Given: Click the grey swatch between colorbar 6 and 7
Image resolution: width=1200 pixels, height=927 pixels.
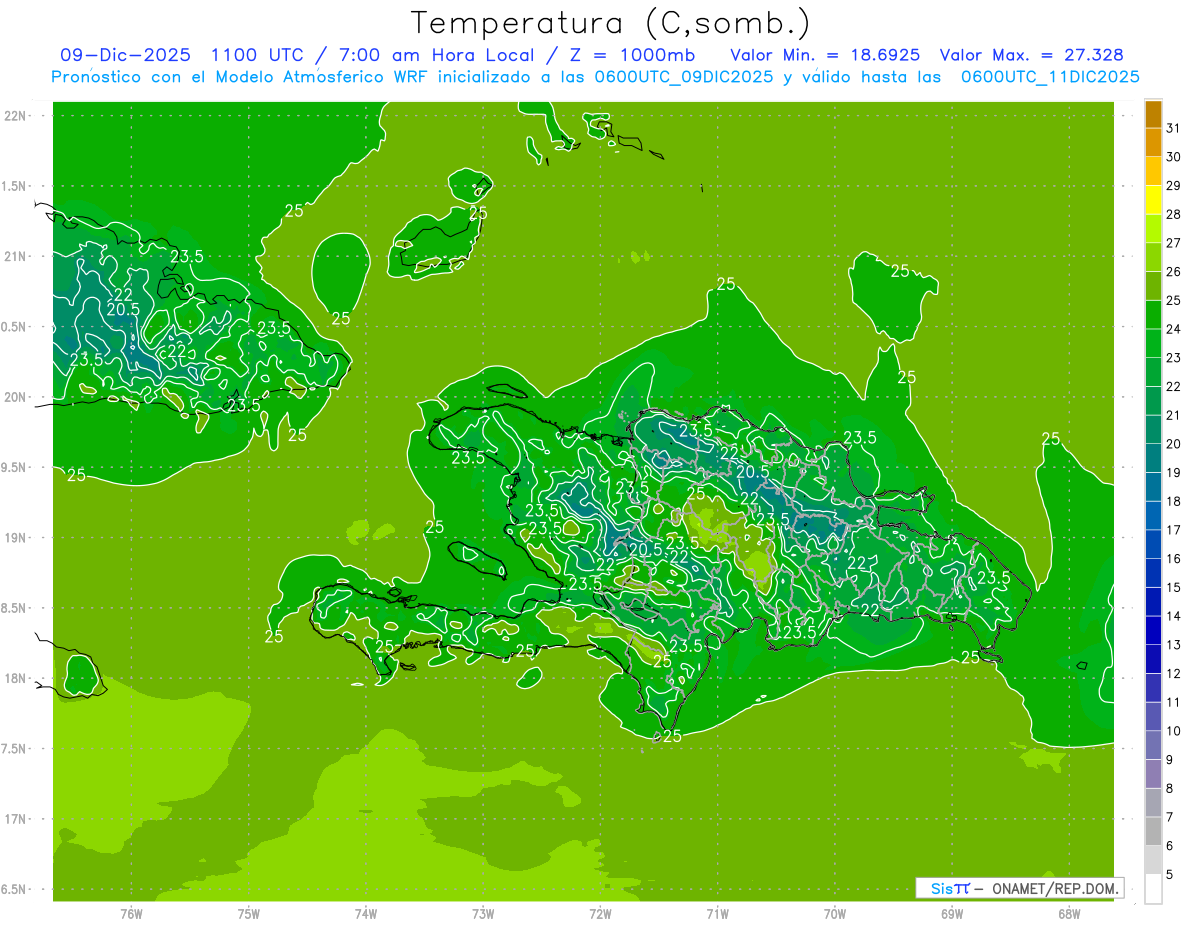Looking at the screenshot, I should [1153, 831].
